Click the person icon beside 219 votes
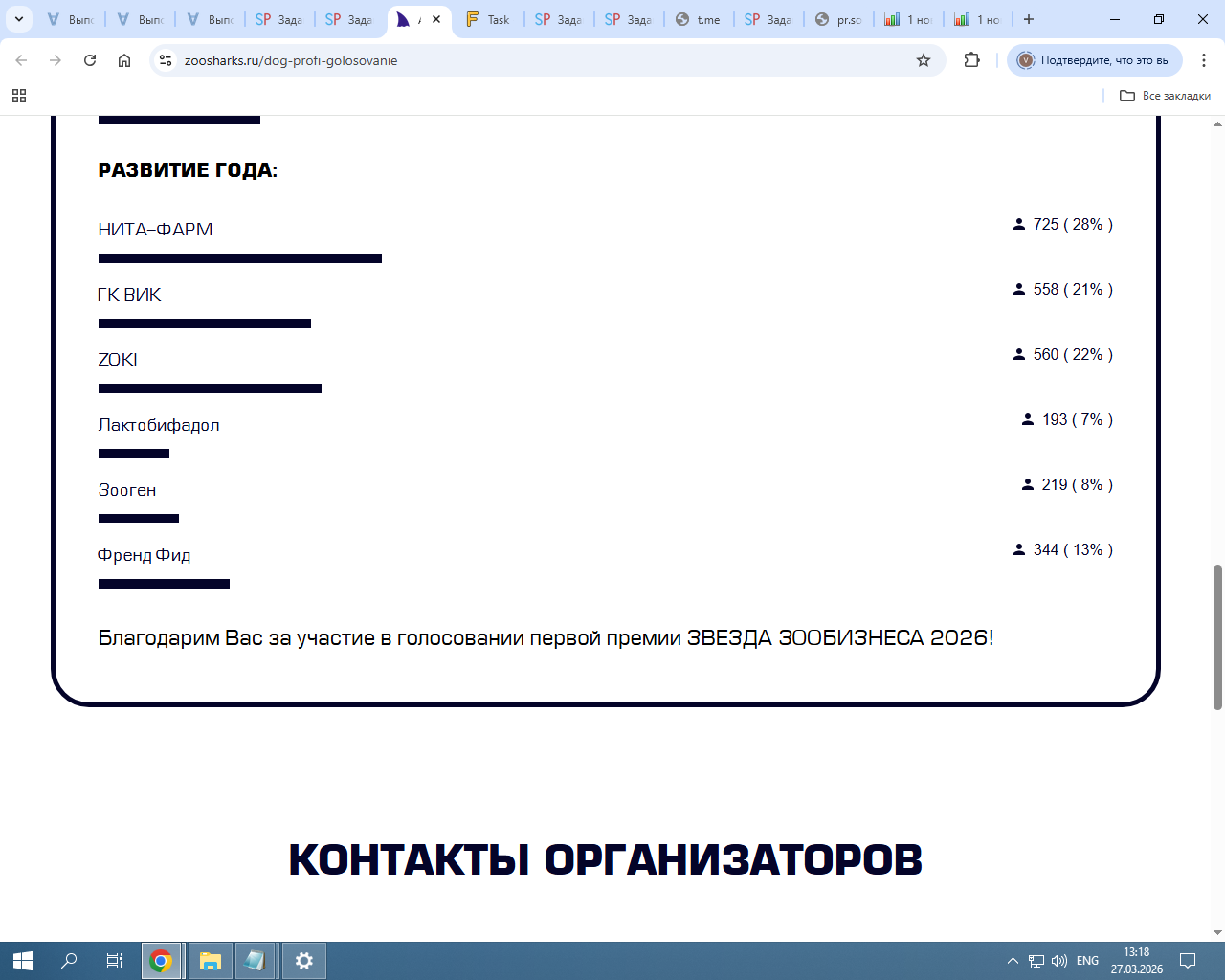The width and height of the screenshot is (1225, 980). (1028, 484)
